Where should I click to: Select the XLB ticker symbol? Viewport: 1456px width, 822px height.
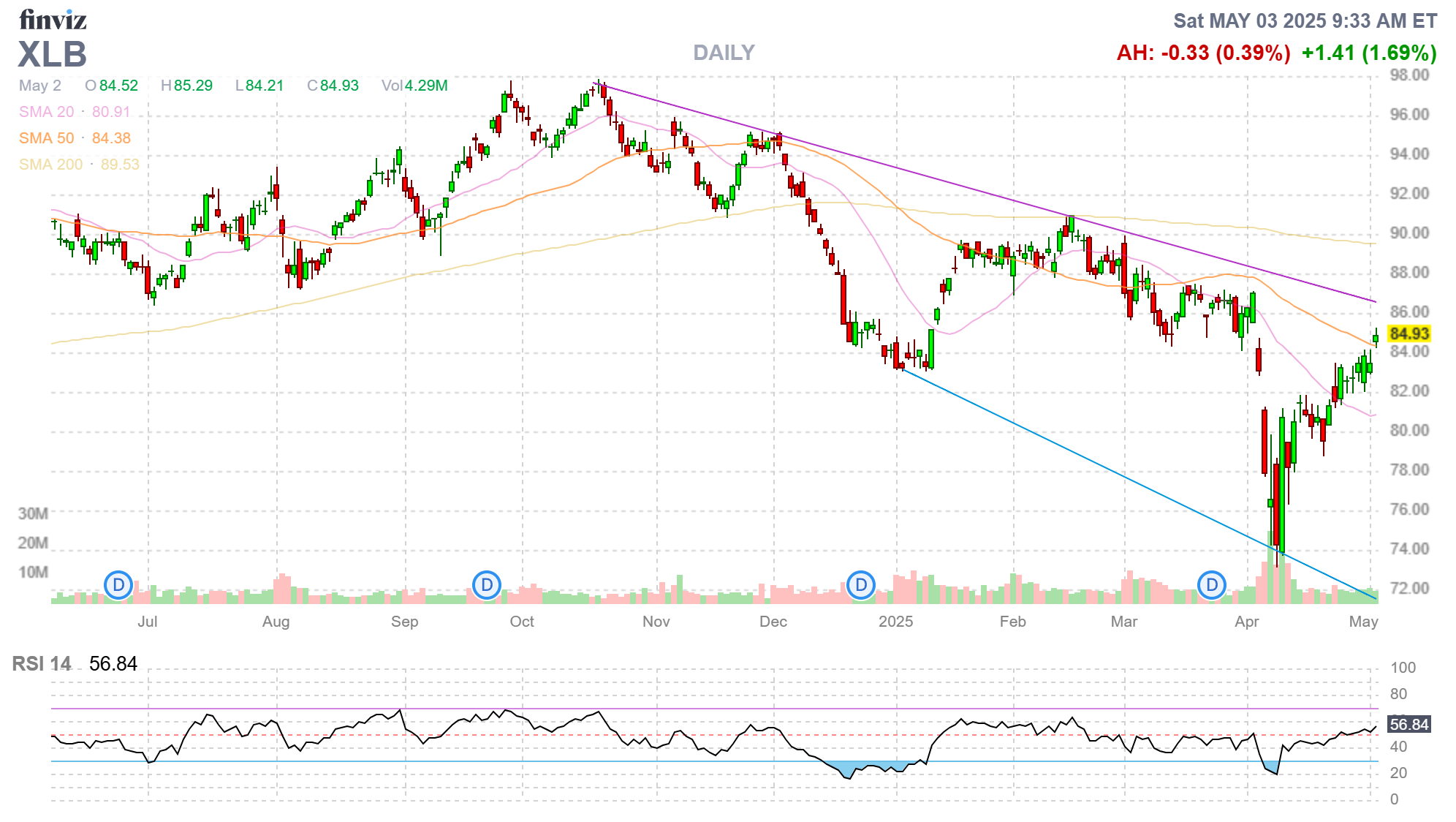pos(53,55)
